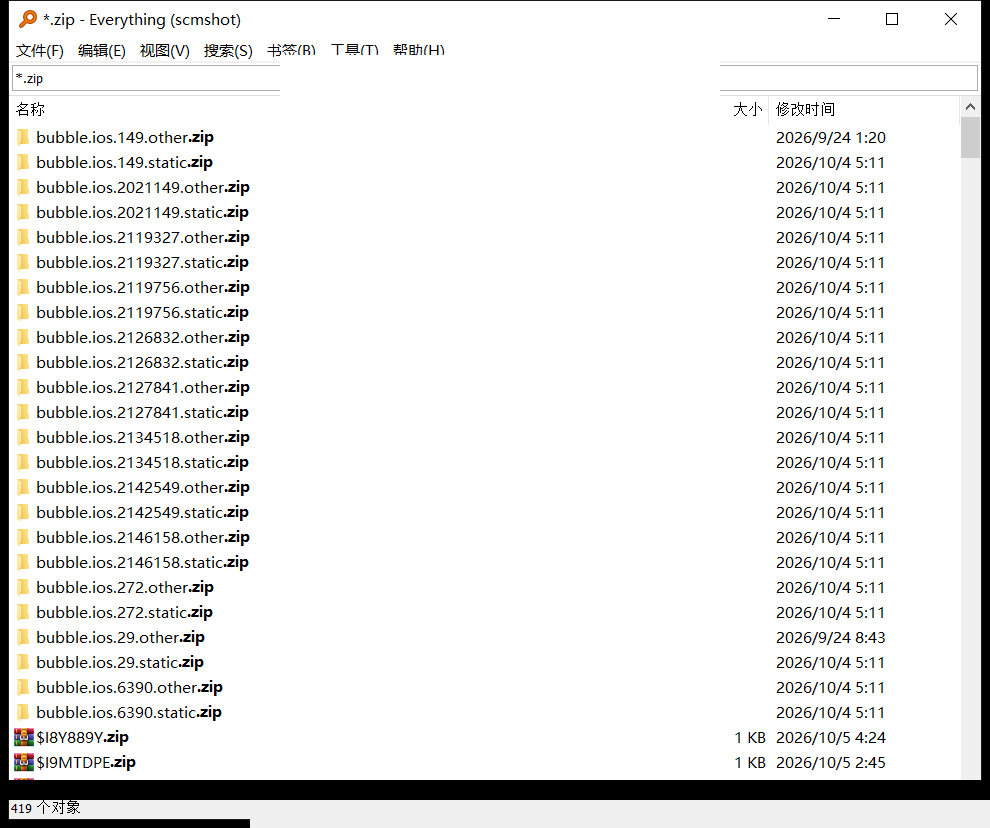Select the WinRAR archive icon for $I9MTDPE.zip
This screenshot has height=828, width=990.
pyautogui.click(x=24, y=762)
